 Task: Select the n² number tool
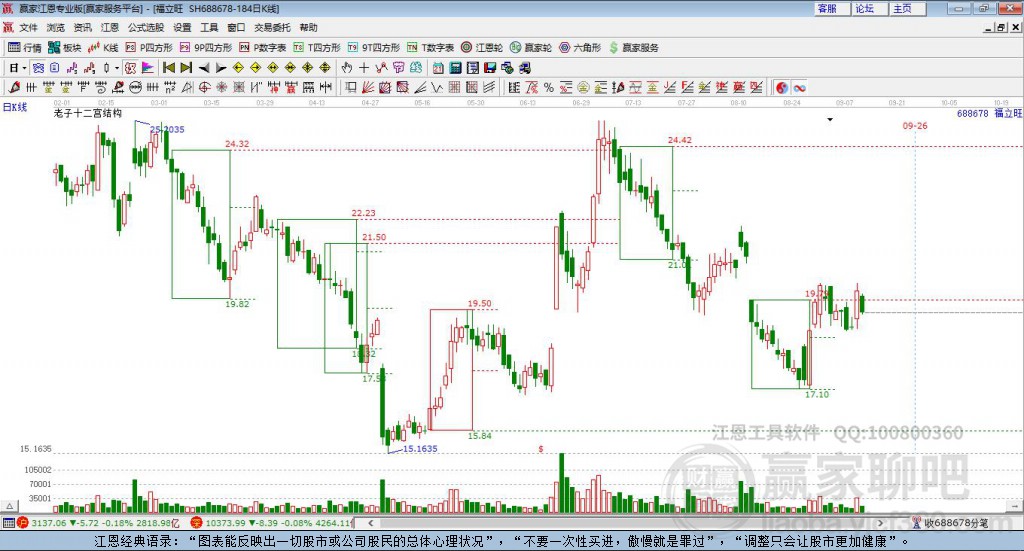(170, 87)
